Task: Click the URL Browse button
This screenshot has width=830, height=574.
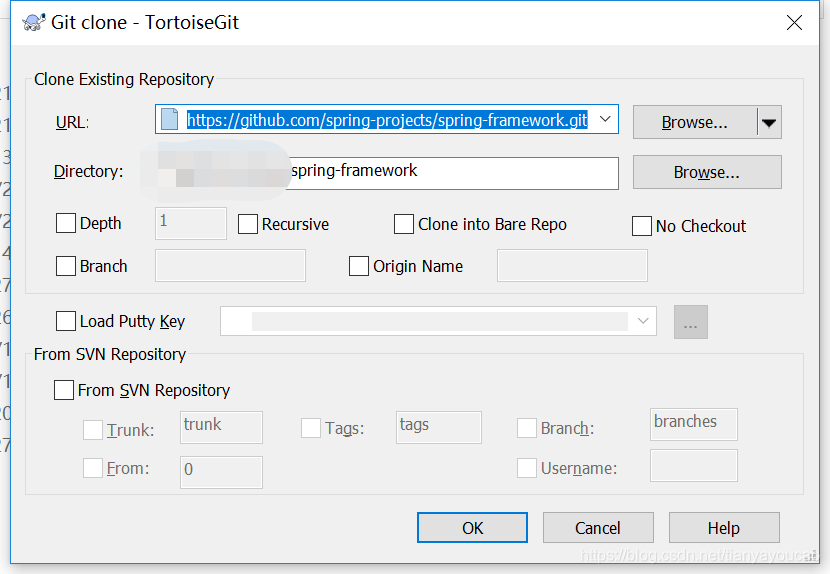Action: click(695, 122)
